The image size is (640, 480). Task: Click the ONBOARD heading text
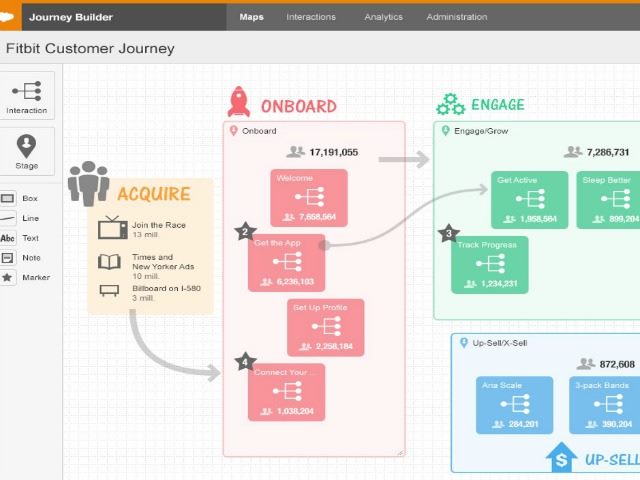point(299,106)
